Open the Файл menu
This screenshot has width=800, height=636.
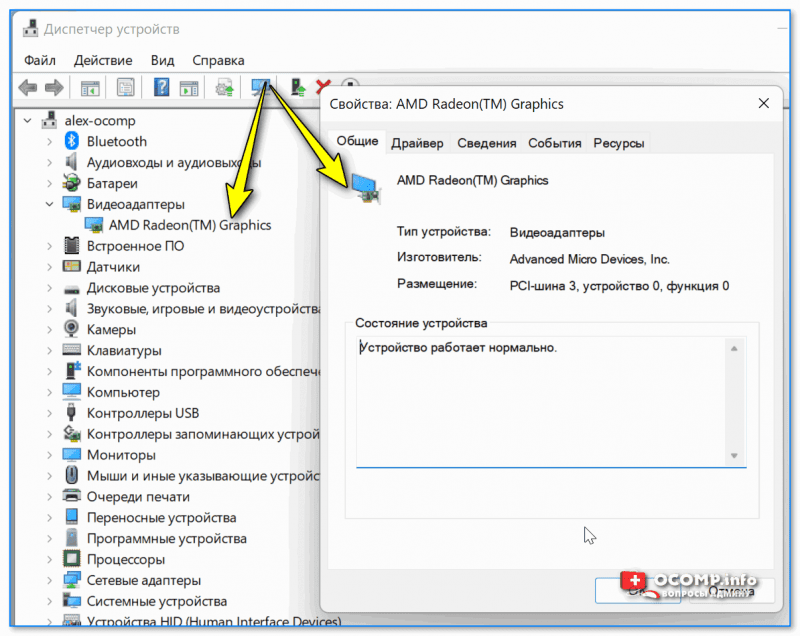[40, 60]
